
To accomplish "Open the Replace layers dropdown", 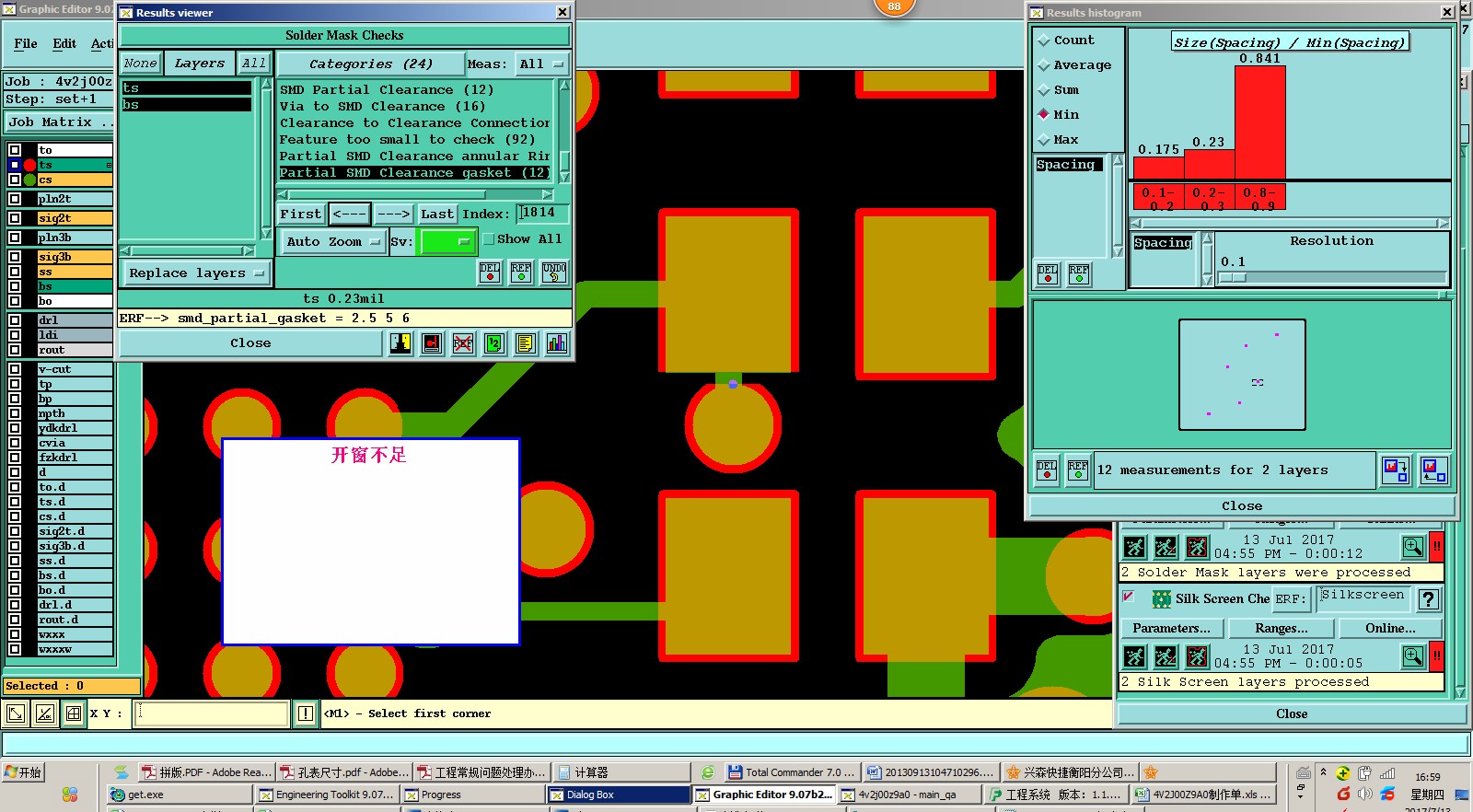I will coord(196,273).
